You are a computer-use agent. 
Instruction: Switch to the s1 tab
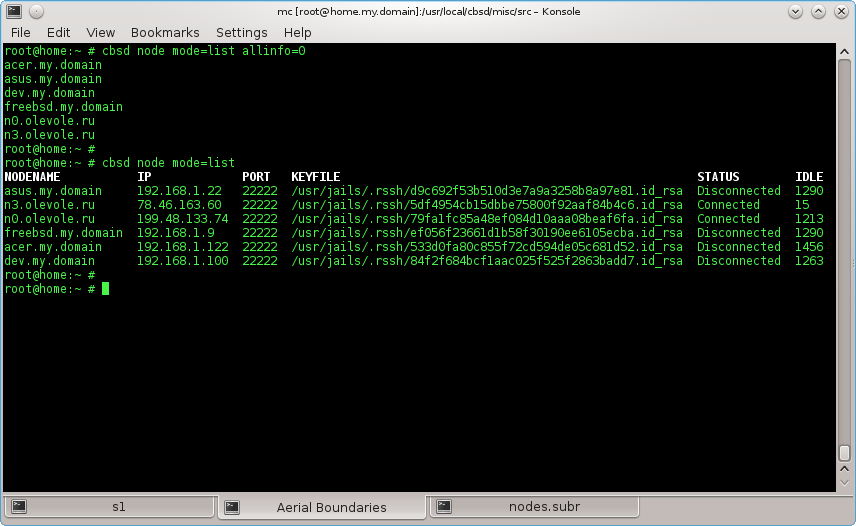[109, 507]
